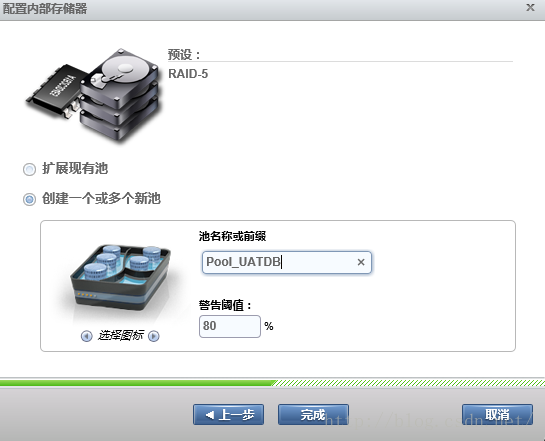This screenshot has width=545, height=441.
Task: Click the RAID-5 preset text
Action: [188, 74]
